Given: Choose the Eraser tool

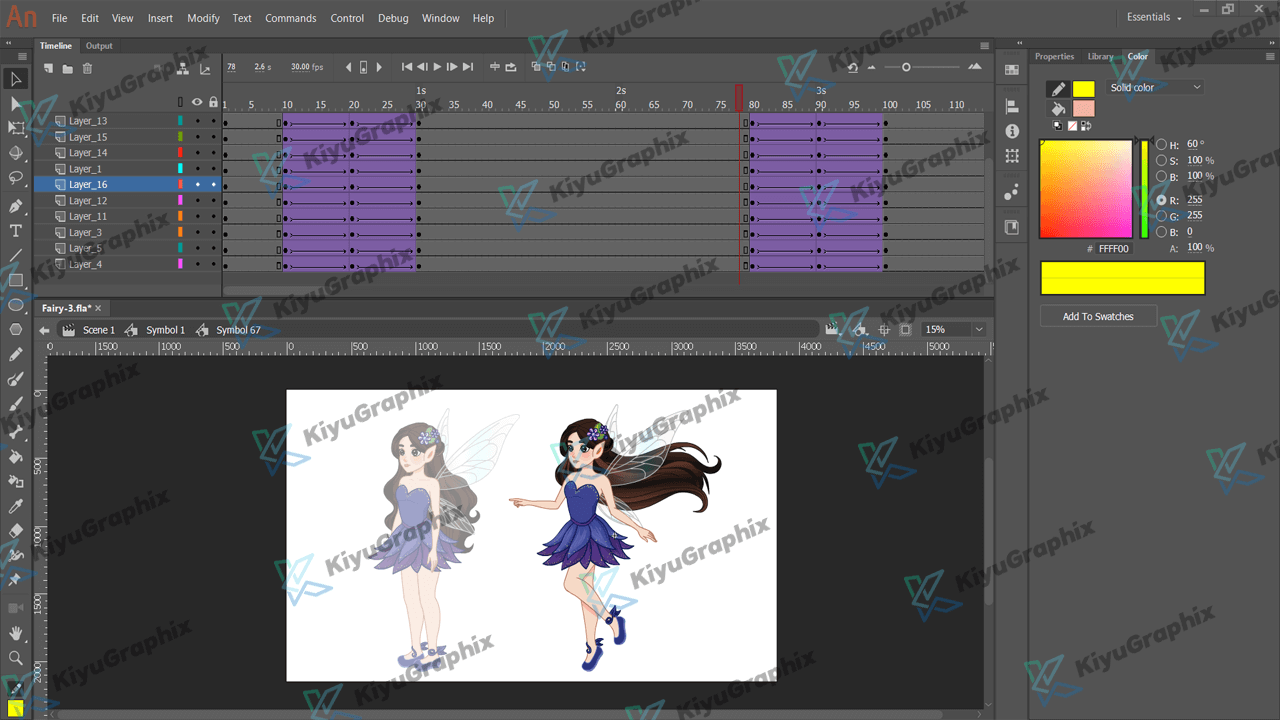Looking at the screenshot, I should pos(16,531).
